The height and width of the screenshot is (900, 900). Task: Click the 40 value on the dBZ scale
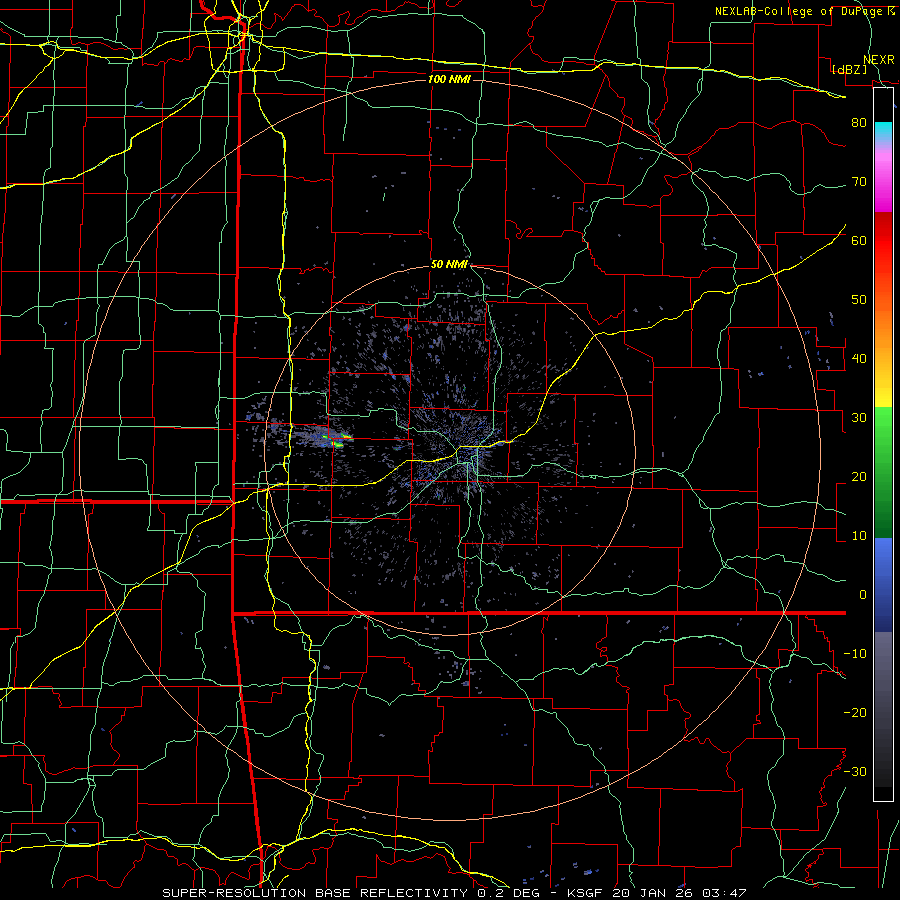859,359
